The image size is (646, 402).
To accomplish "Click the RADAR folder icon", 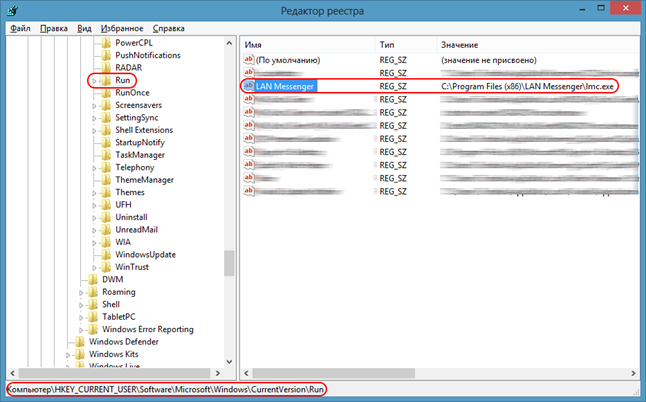I will tap(106, 68).
